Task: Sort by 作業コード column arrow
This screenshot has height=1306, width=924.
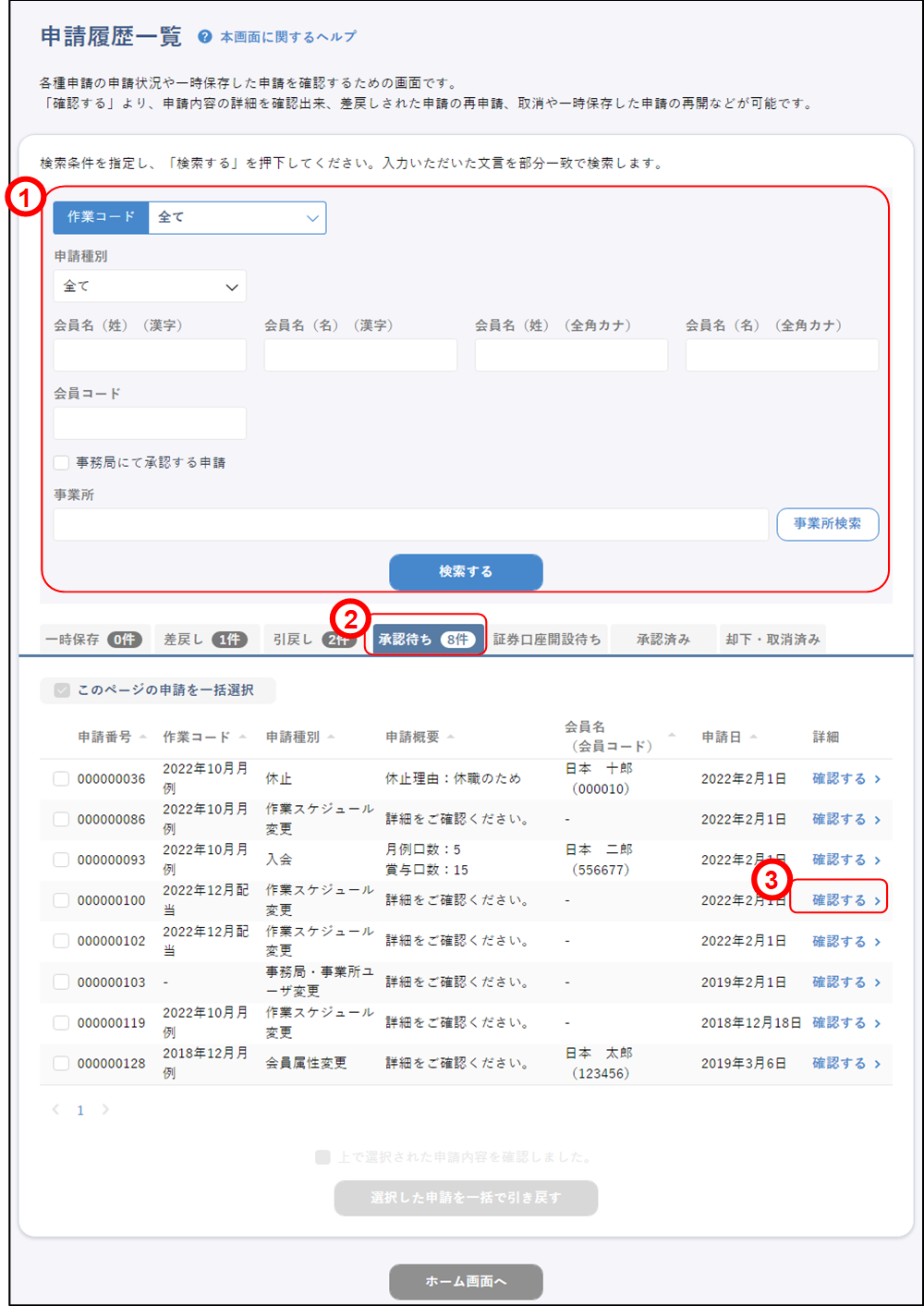Action: (243, 738)
